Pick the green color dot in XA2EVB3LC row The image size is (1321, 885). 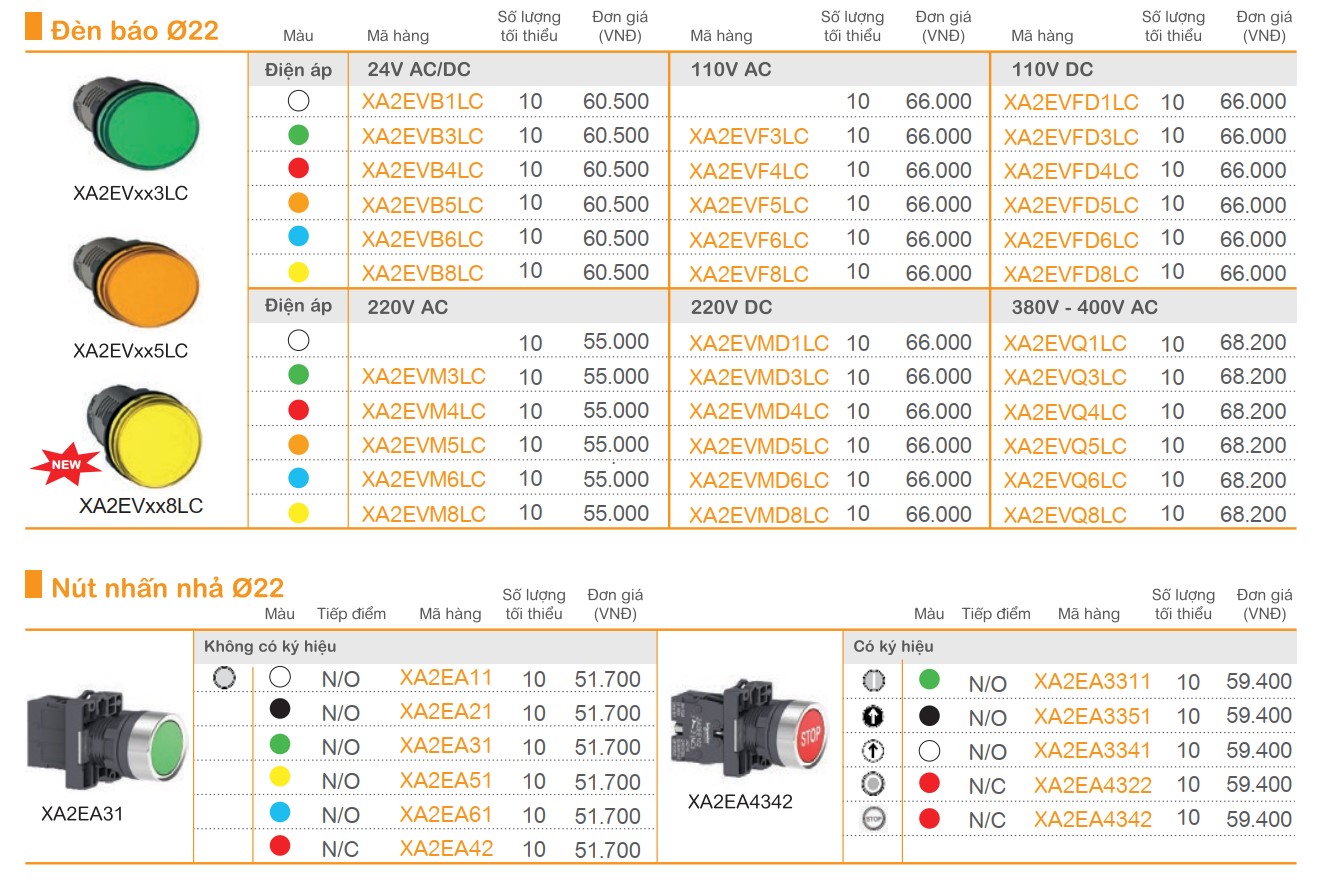(298, 134)
